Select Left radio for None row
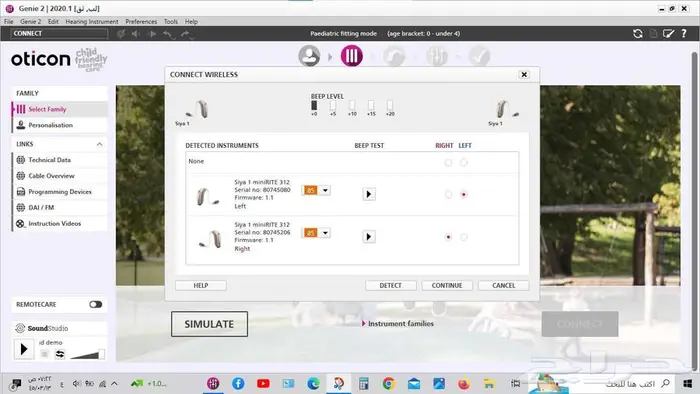 point(464,162)
